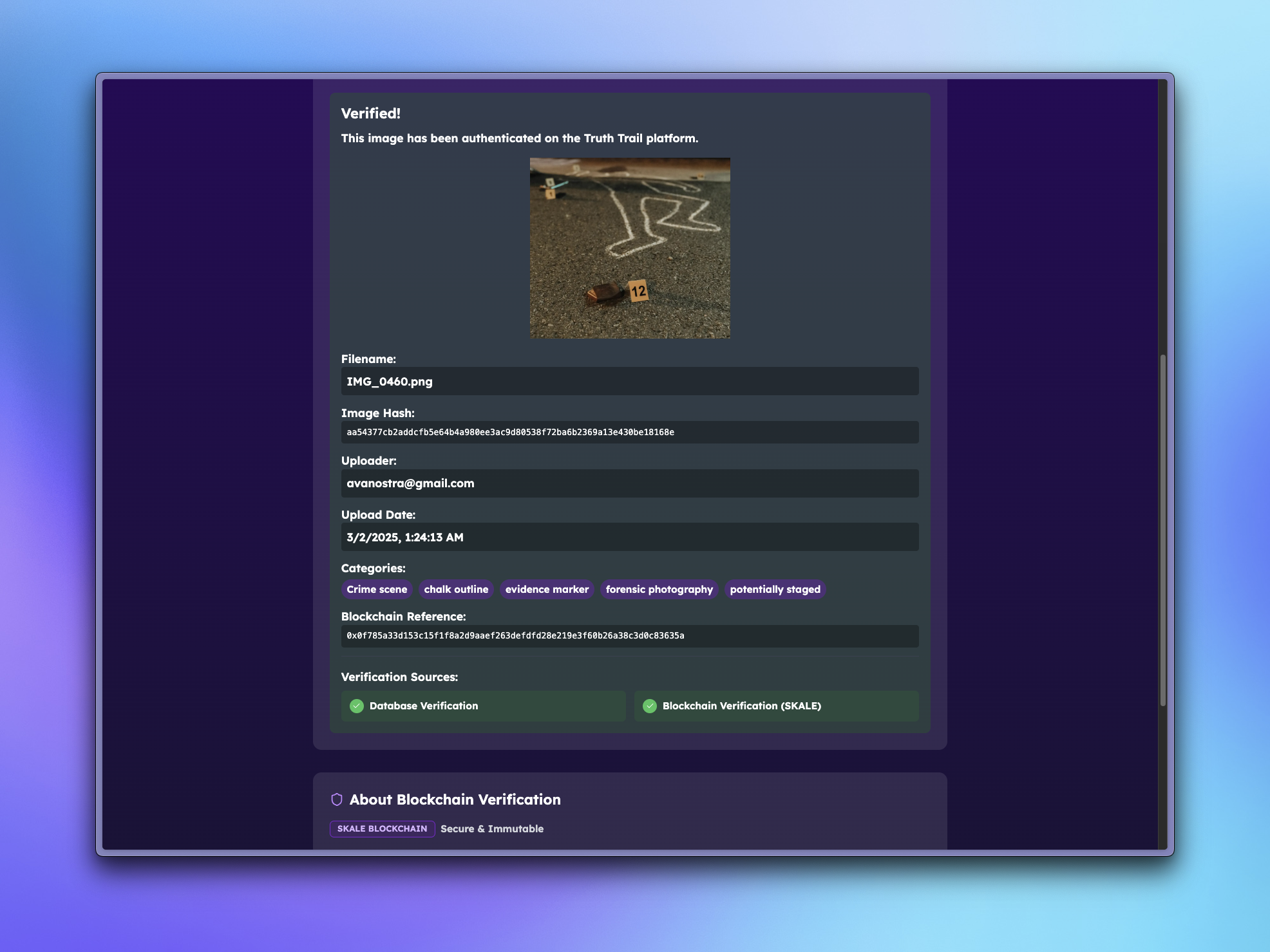Click the uploader email avanostra@gmail.com
This screenshot has height=952, width=1270.
click(410, 483)
